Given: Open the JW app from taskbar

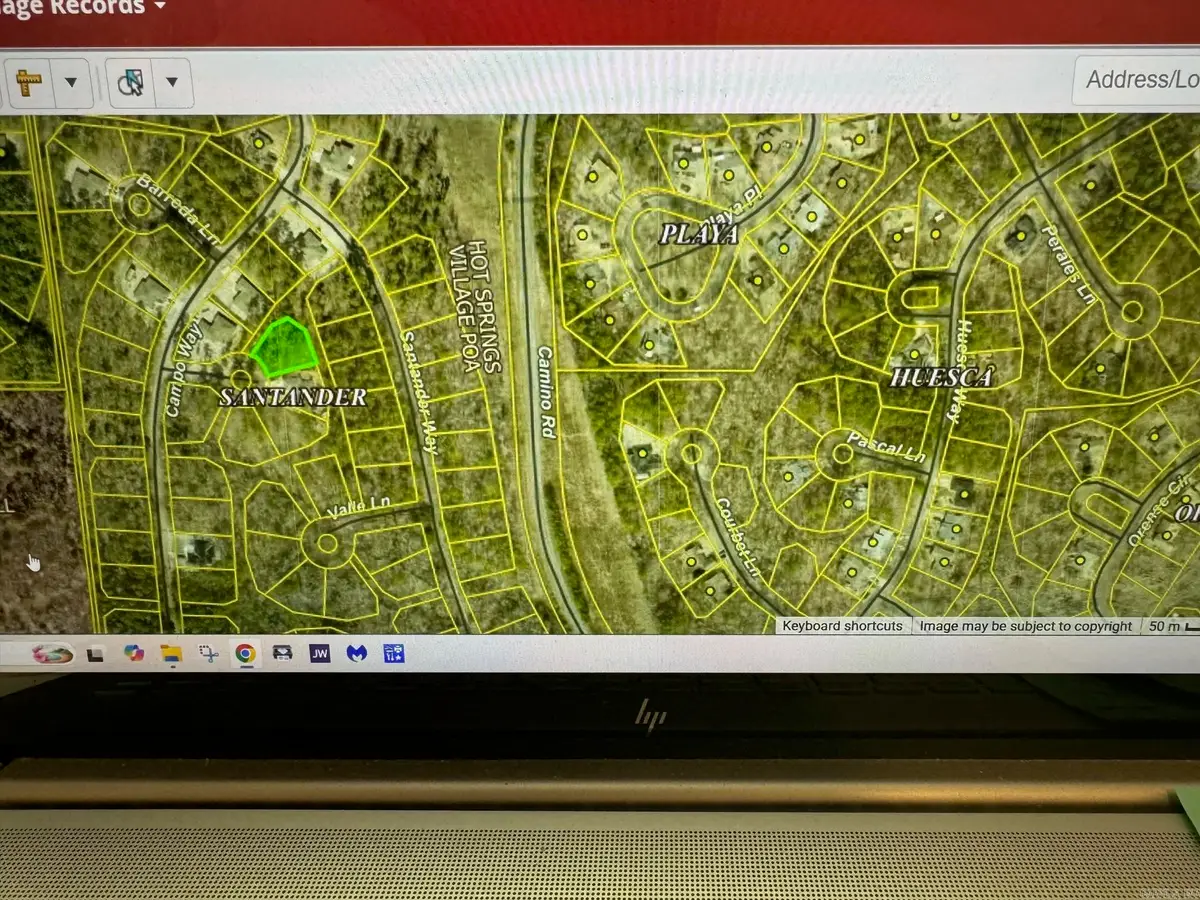Looking at the screenshot, I should tap(320, 654).
